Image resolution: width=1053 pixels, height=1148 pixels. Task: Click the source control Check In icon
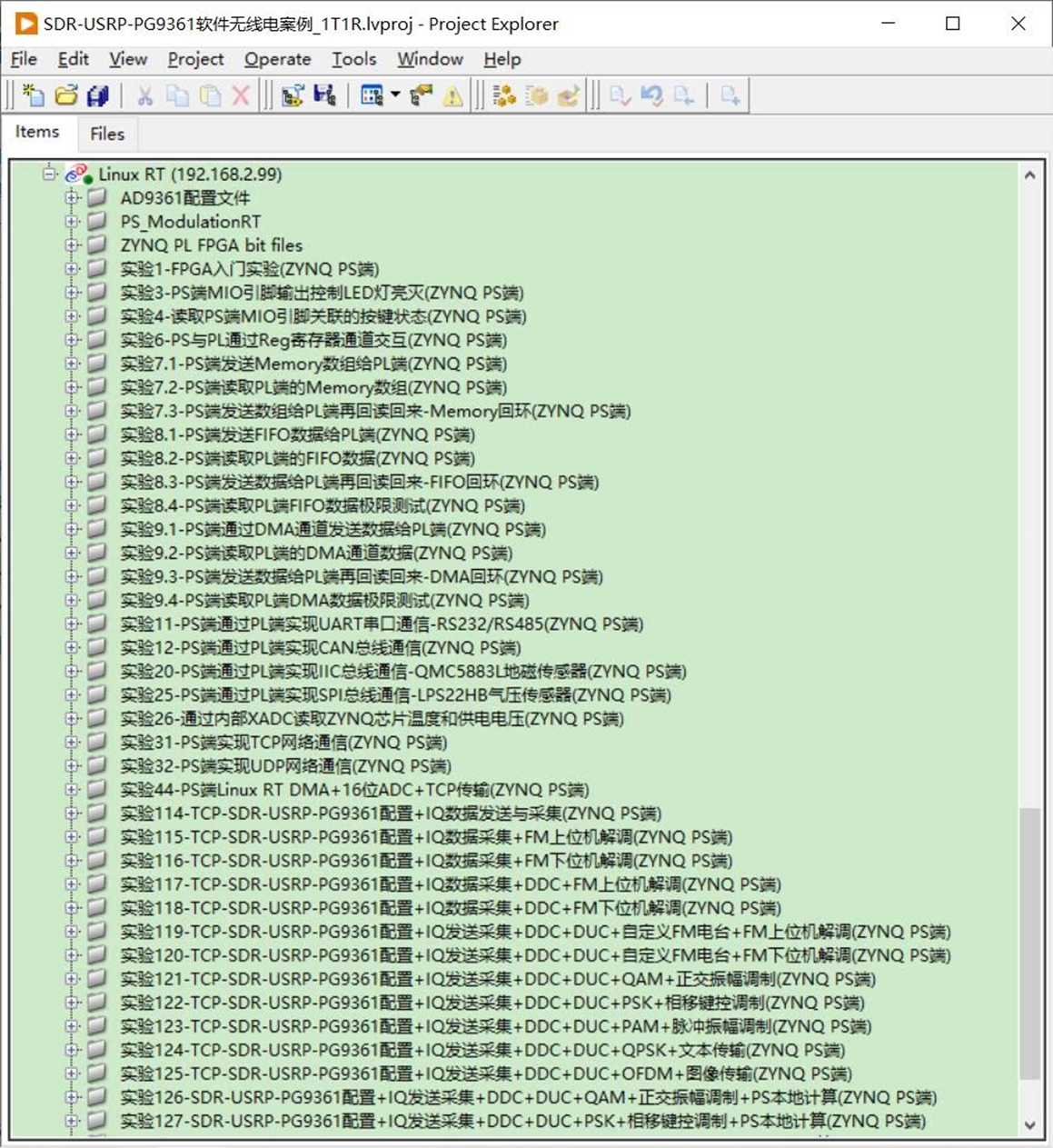point(621,95)
